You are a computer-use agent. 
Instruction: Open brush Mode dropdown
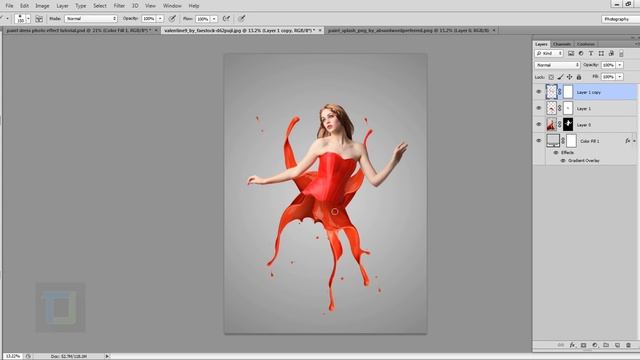coord(91,18)
